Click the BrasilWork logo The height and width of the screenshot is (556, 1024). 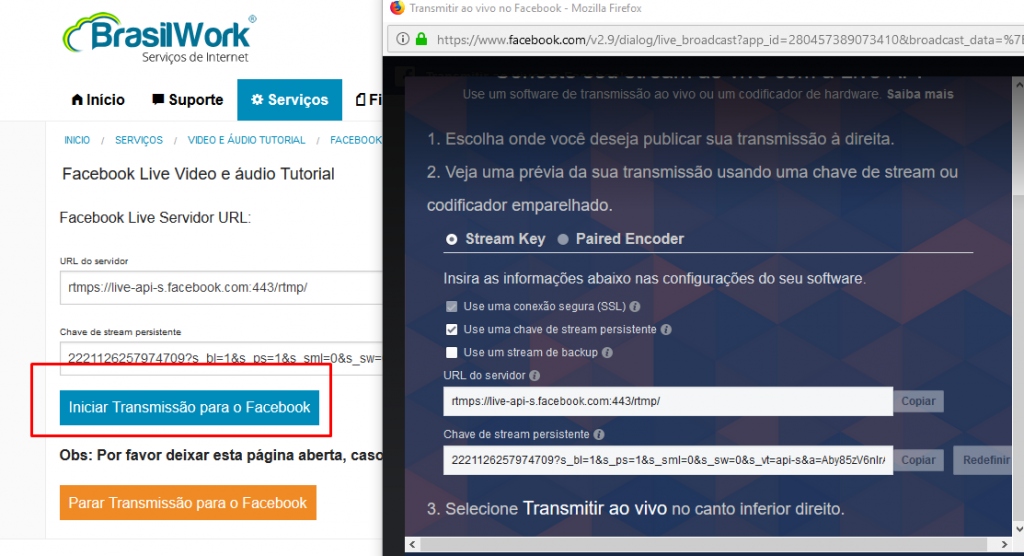(x=160, y=38)
